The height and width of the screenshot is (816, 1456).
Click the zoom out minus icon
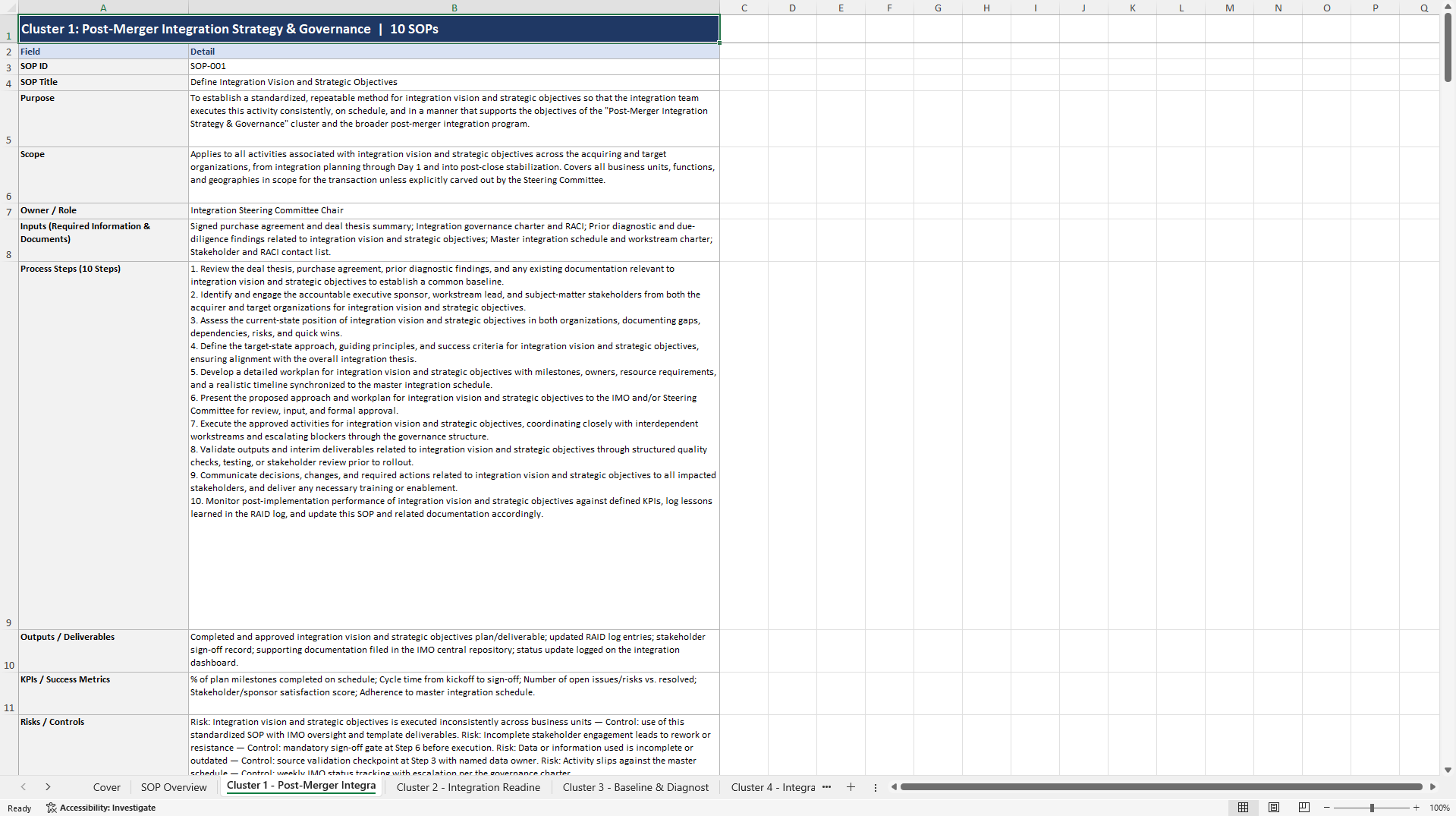[1327, 808]
